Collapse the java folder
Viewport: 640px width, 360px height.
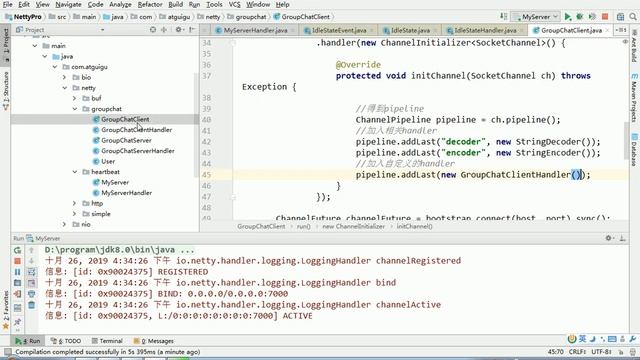[x=45, y=56]
